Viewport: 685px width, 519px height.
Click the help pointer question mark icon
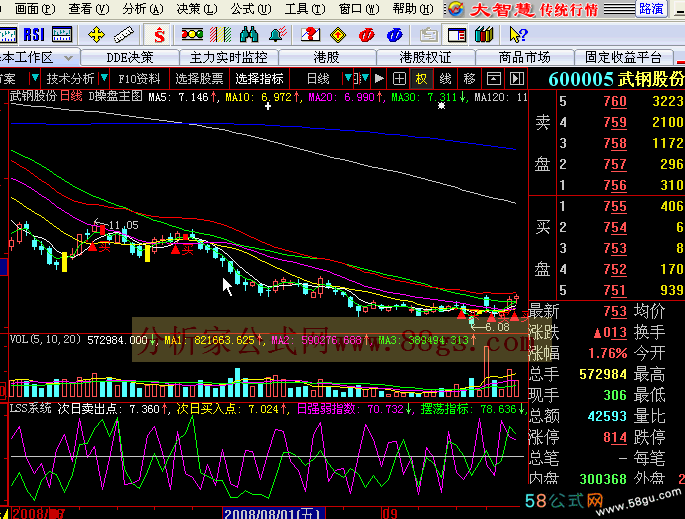[x=518, y=35]
